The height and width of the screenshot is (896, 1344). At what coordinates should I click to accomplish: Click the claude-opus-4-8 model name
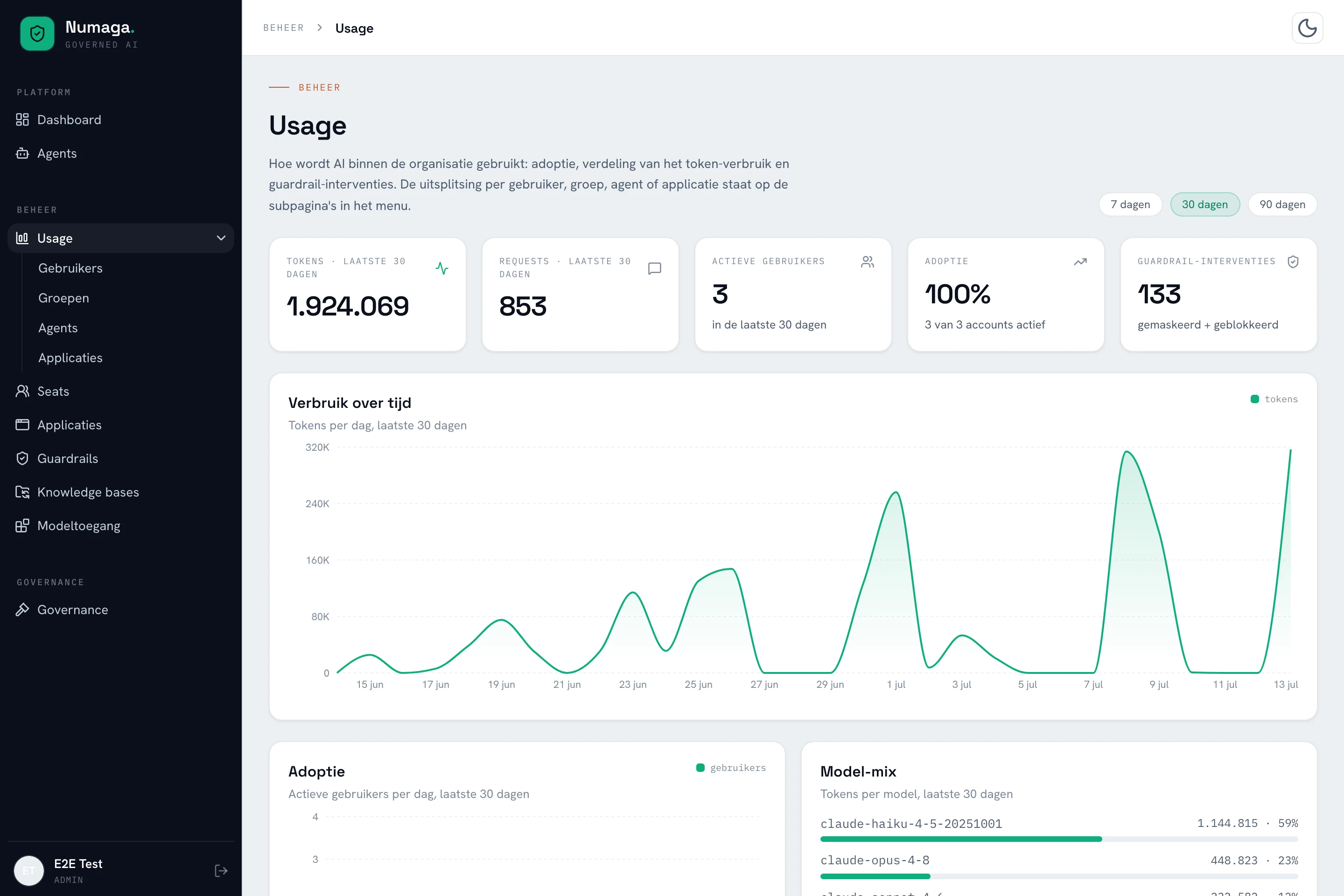875,860
